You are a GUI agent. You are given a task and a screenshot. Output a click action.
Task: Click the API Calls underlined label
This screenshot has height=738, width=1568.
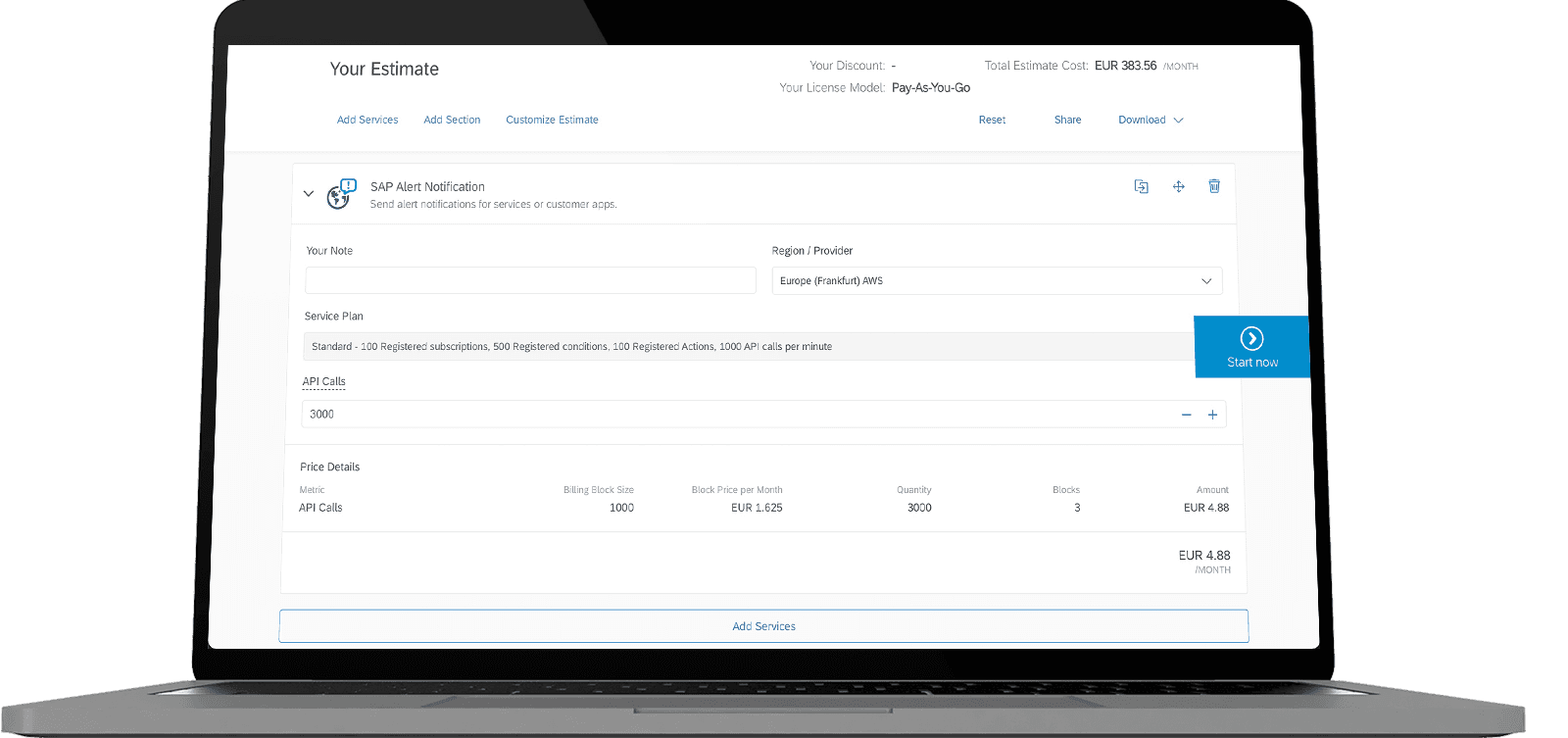point(323,381)
